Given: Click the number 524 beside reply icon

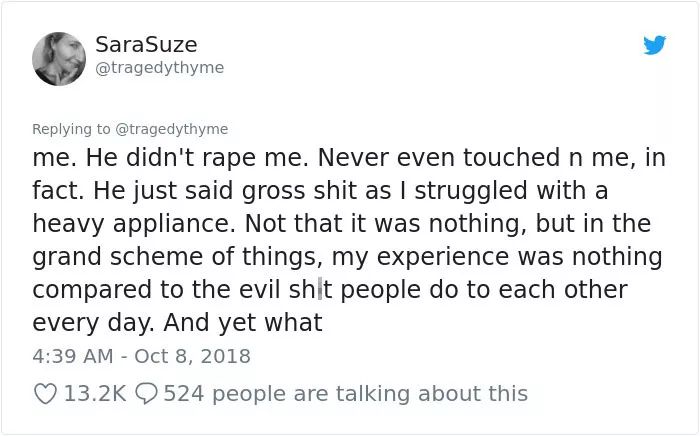Looking at the screenshot, I should point(184,394).
